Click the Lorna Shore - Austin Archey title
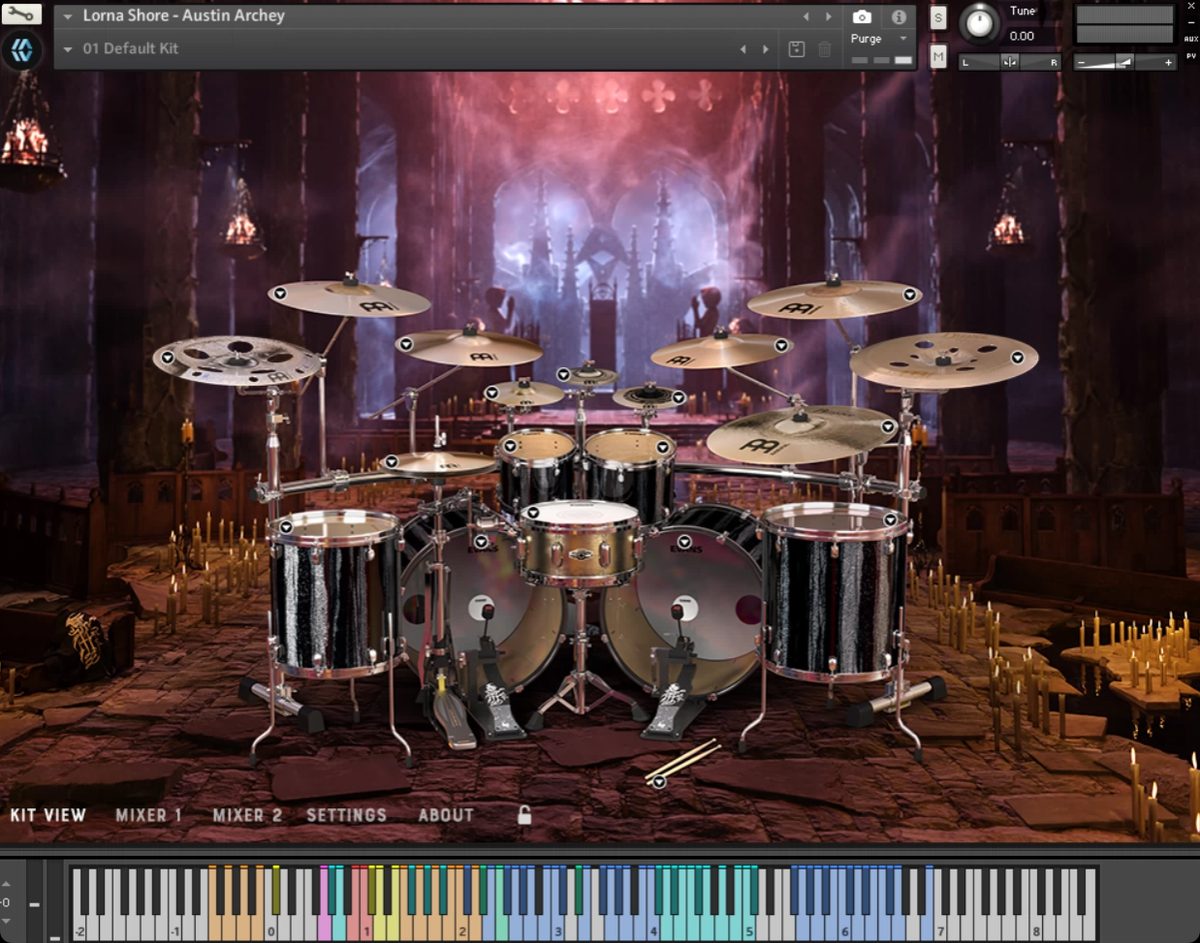The image size is (1200, 943). [x=183, y=16]
